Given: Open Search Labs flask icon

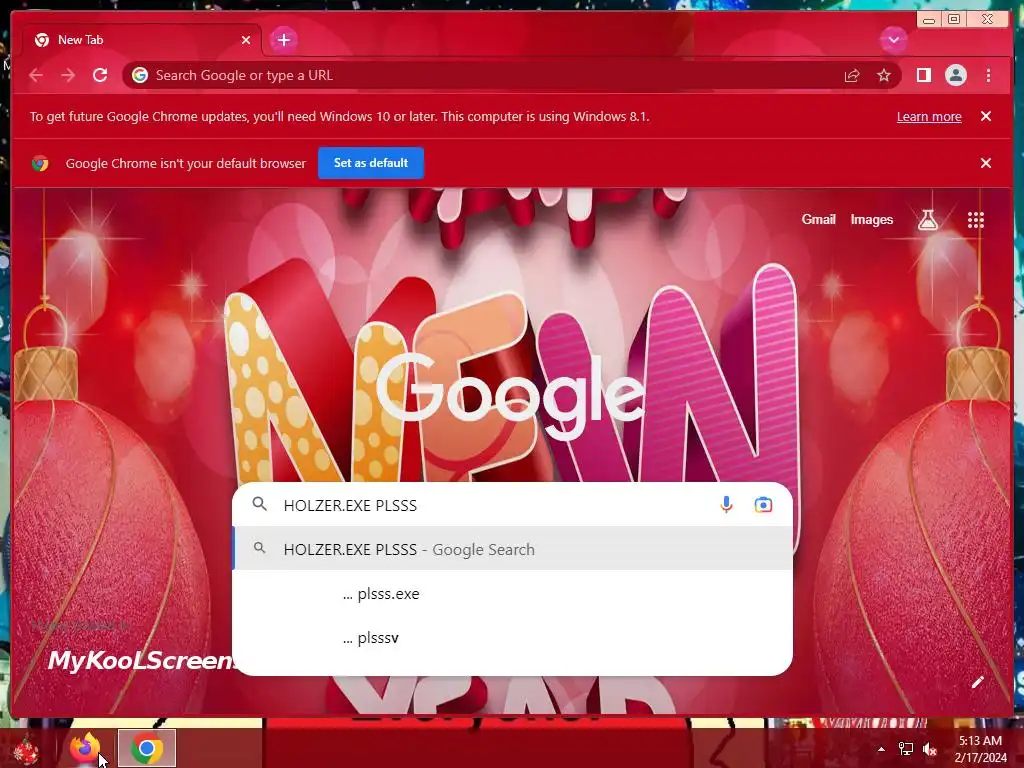Looking at the screenshot, I should point(927,220).
